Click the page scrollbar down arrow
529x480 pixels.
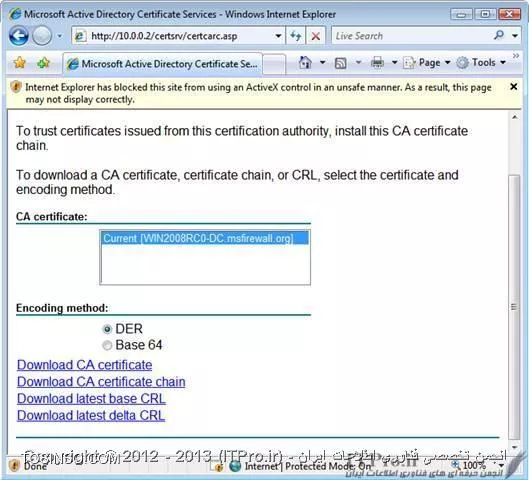point(514,447)
